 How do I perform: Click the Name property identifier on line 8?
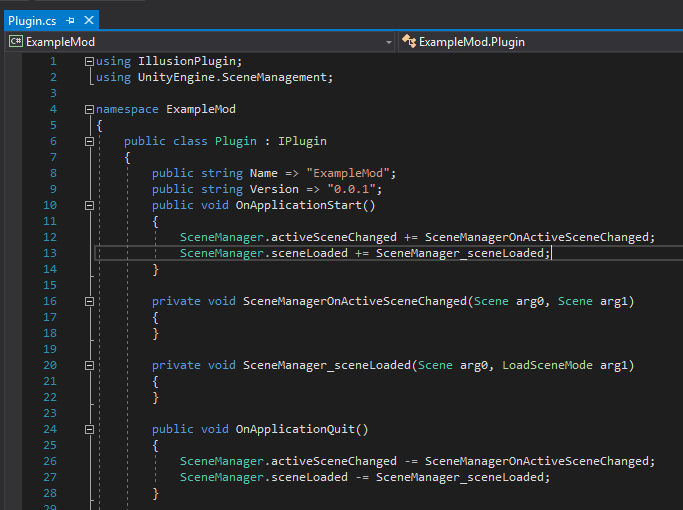tap(264, 173)
